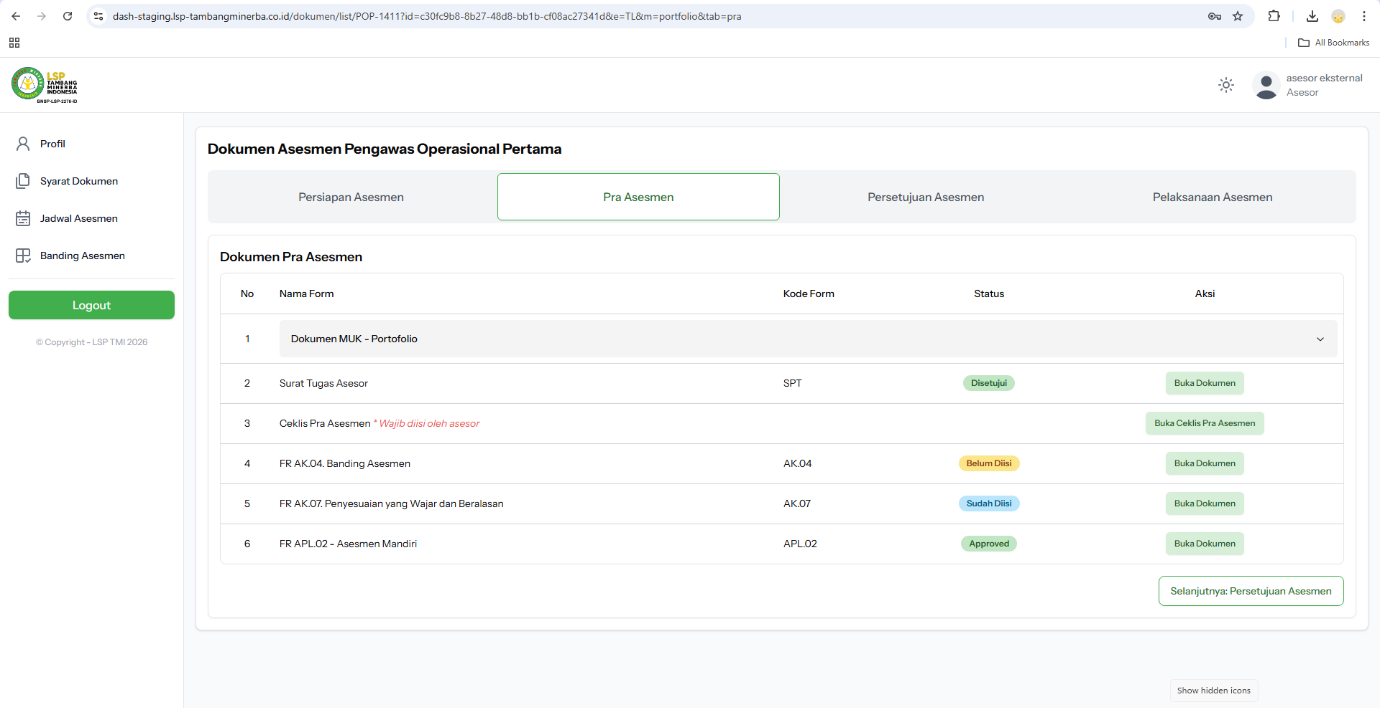Click the Sudah Diisi status badge
Viewport: 1380px width, 708px height.
(989, 503)
